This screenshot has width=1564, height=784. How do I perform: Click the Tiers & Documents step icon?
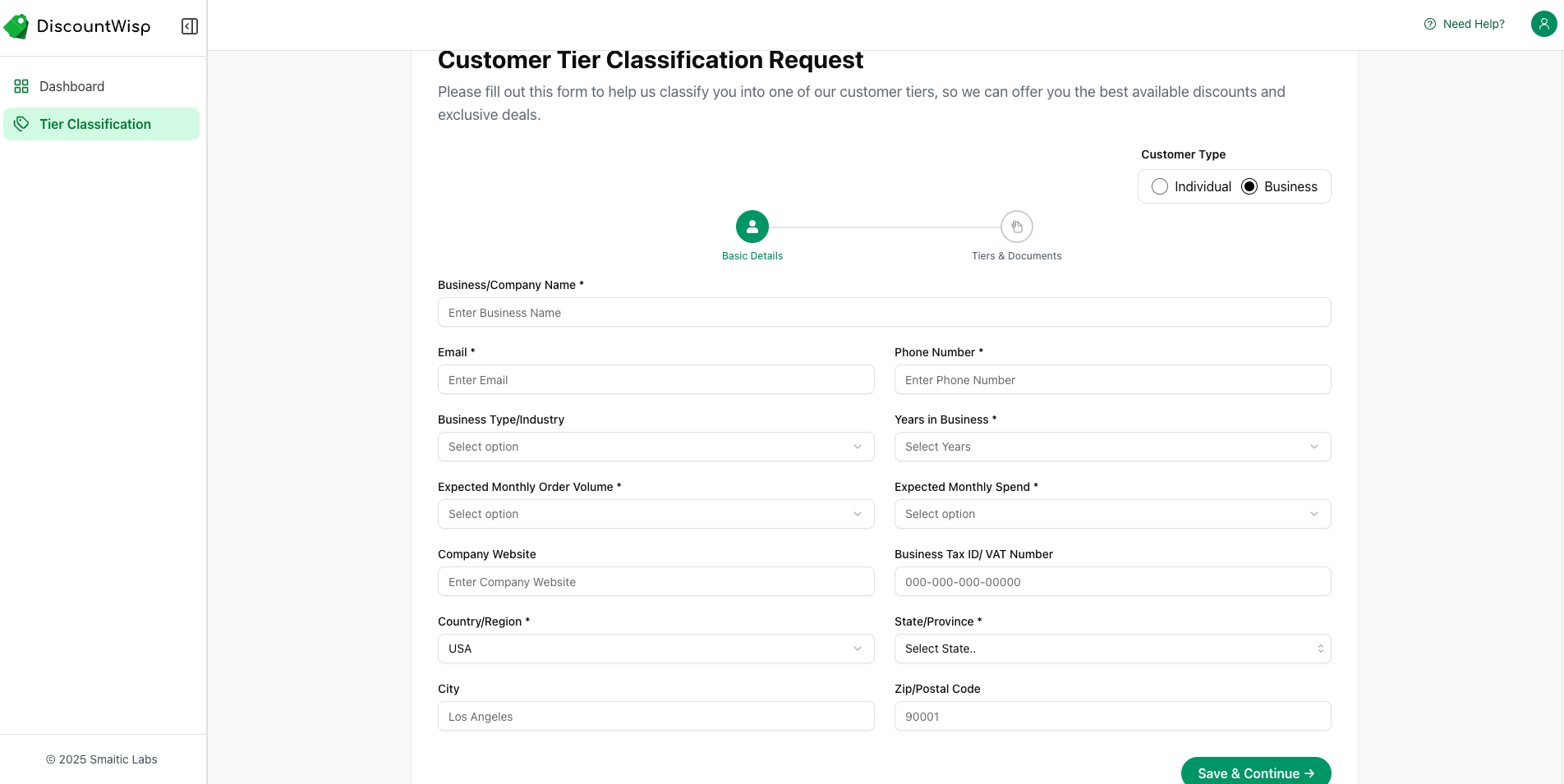(x=1016, y=227)
